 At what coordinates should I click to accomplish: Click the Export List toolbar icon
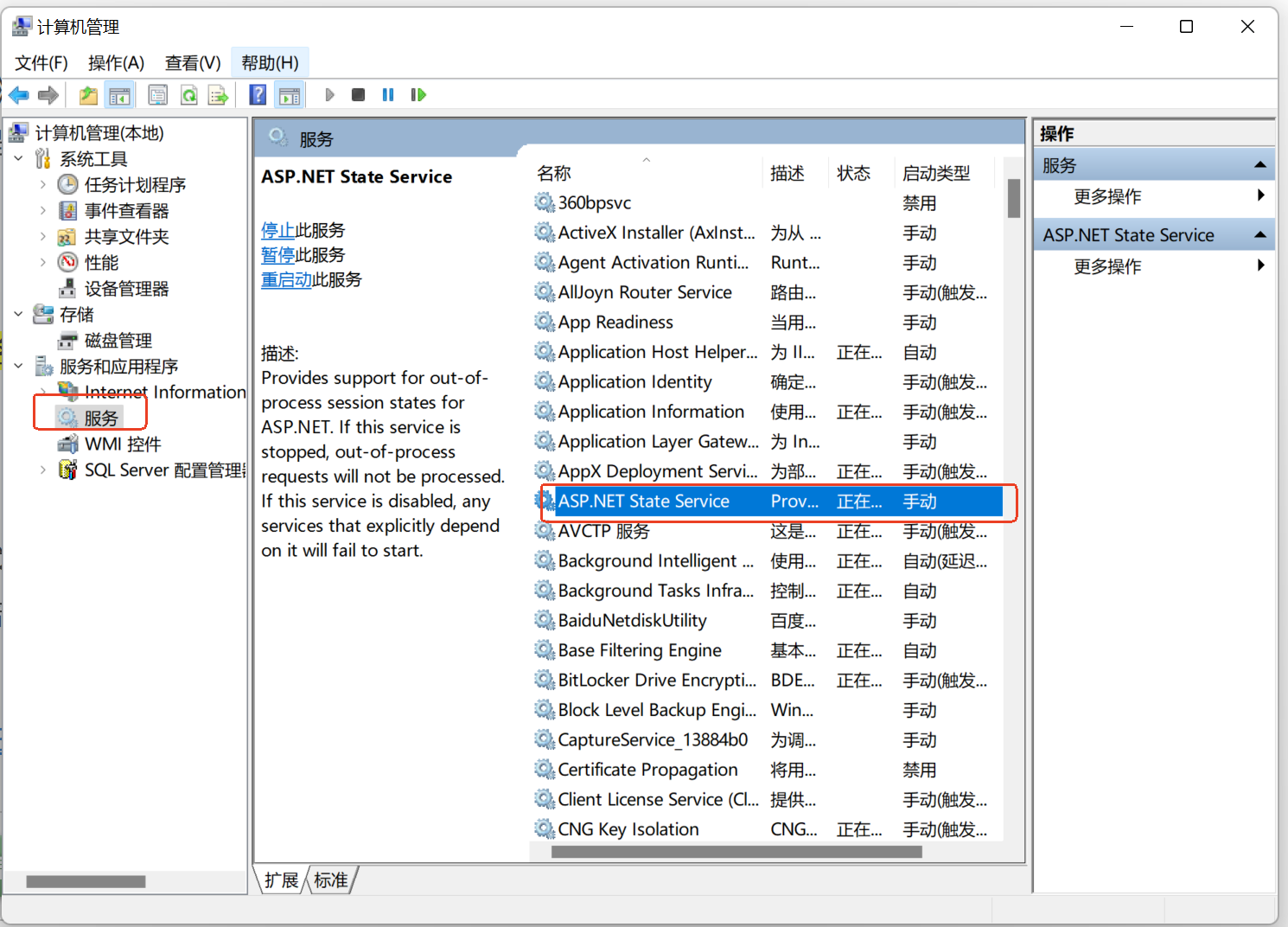218,95
